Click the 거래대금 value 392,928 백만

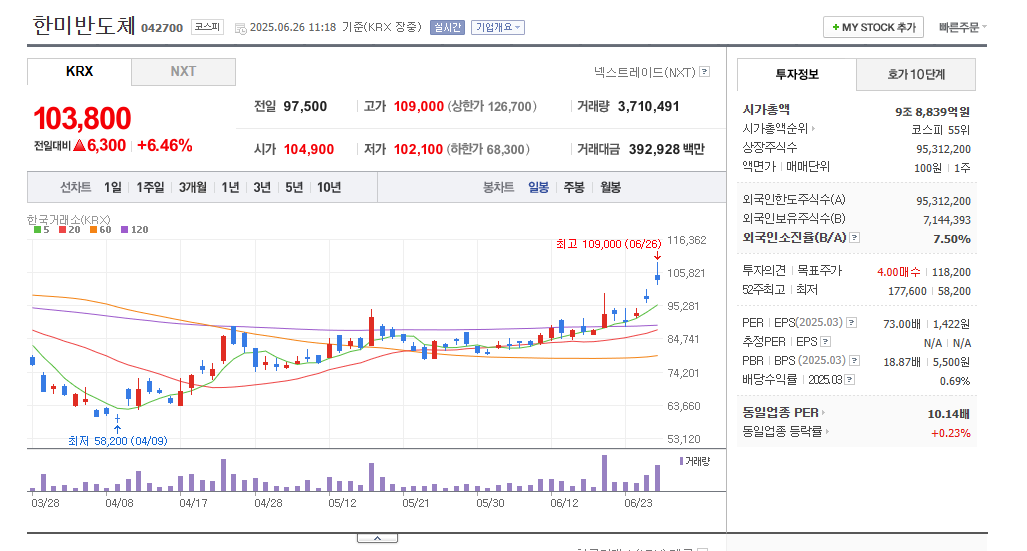pyautogui.click(x=667, y=149)
